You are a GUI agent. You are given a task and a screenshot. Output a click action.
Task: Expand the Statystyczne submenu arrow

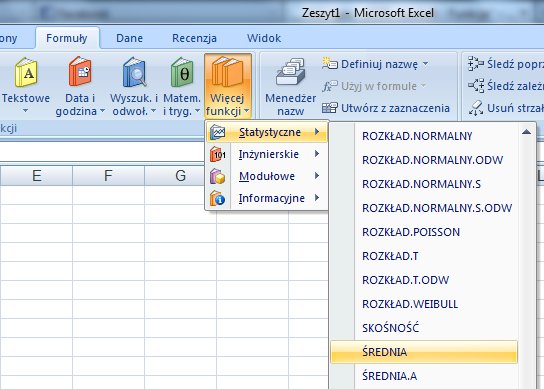click(x=317, y=132)
